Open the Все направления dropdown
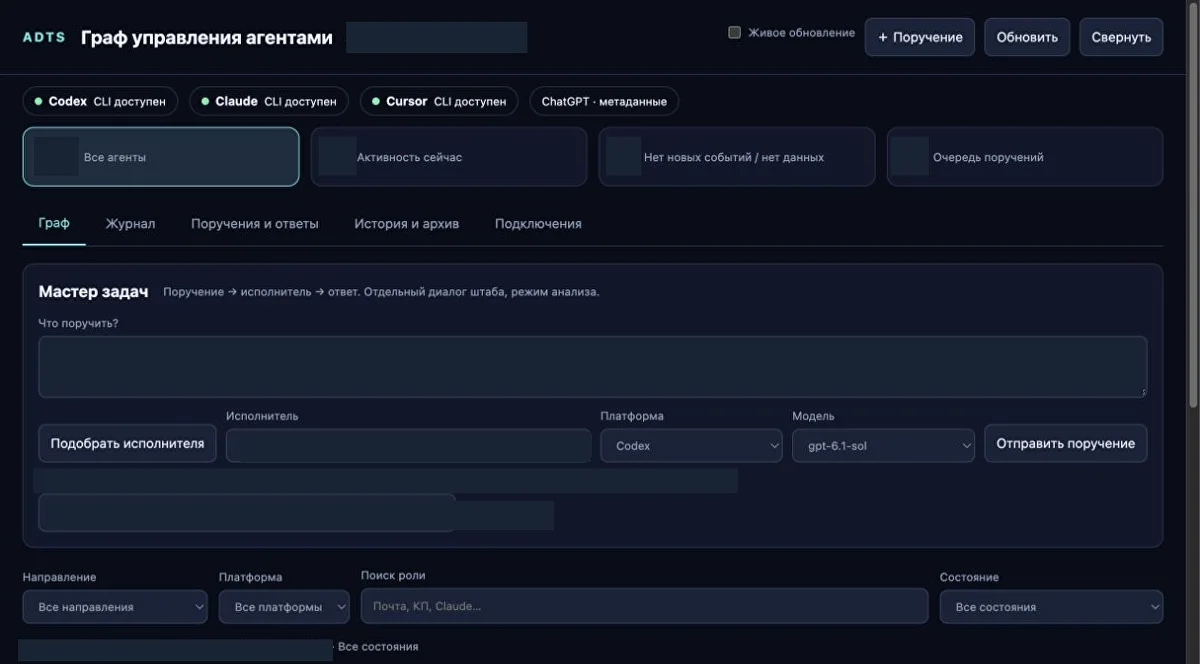The height and width of the screenshot is (664, 1200). [115, 607]
